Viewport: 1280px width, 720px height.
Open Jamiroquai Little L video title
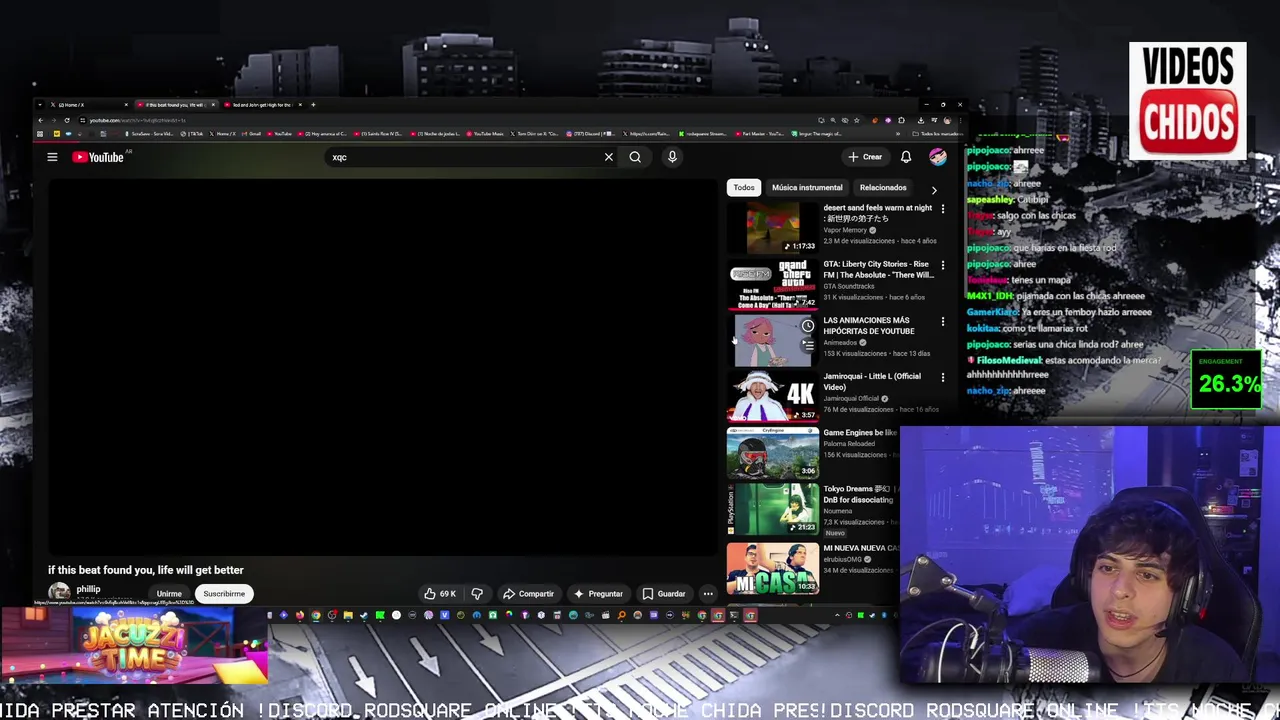pyautogui.click(x=872, y=381)
